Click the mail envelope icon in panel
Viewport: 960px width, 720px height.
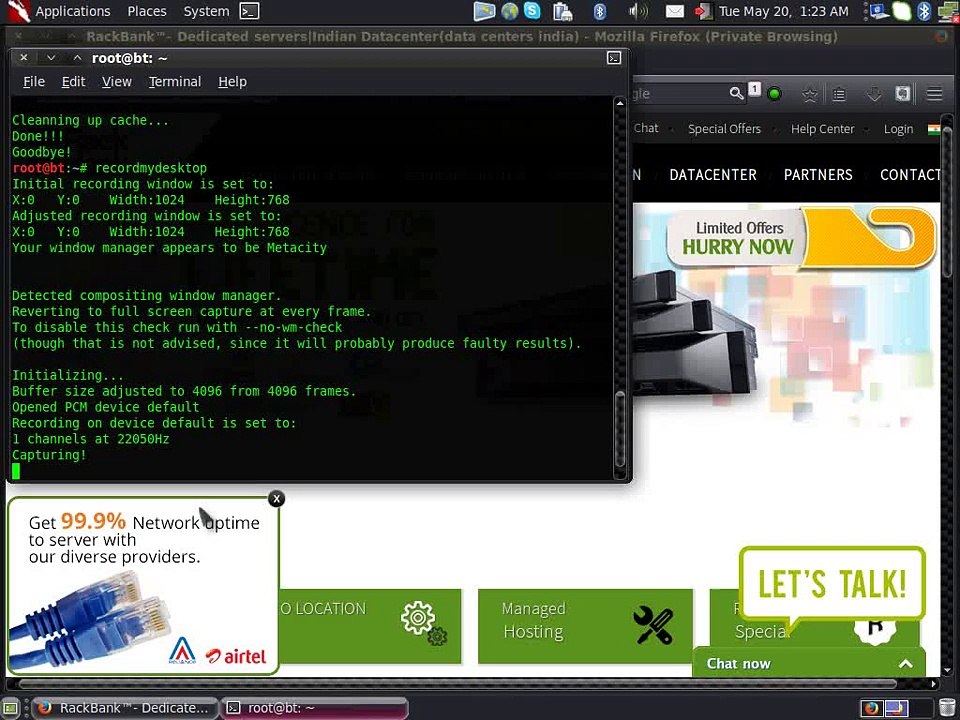[x=675, y=11]
